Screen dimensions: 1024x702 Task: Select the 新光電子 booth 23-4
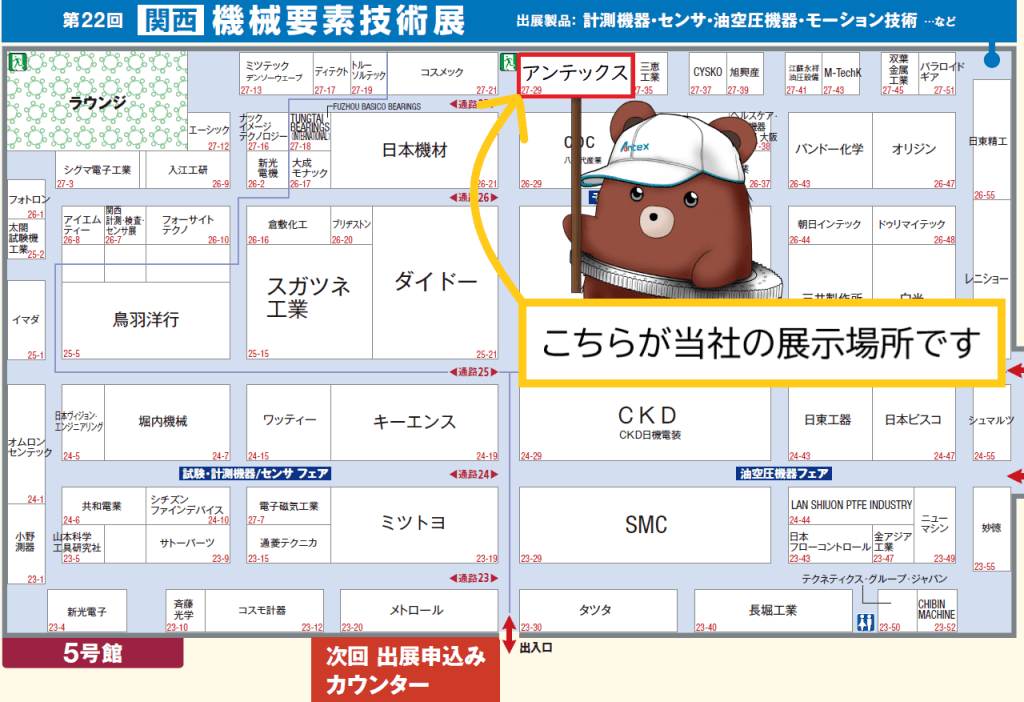(87, 611)
